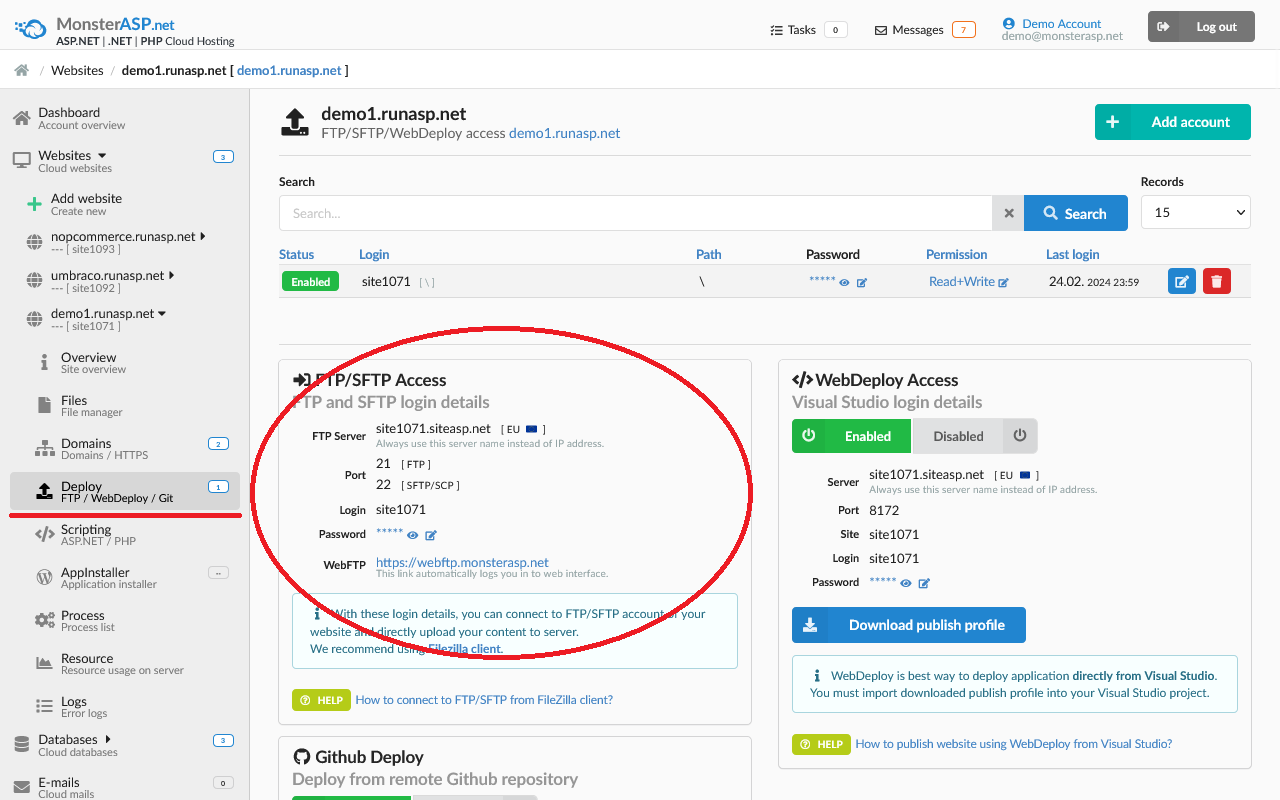Click the E-mails envelope icon
This screenshot has width=1280, height=800.
click(x=21, y=788)
